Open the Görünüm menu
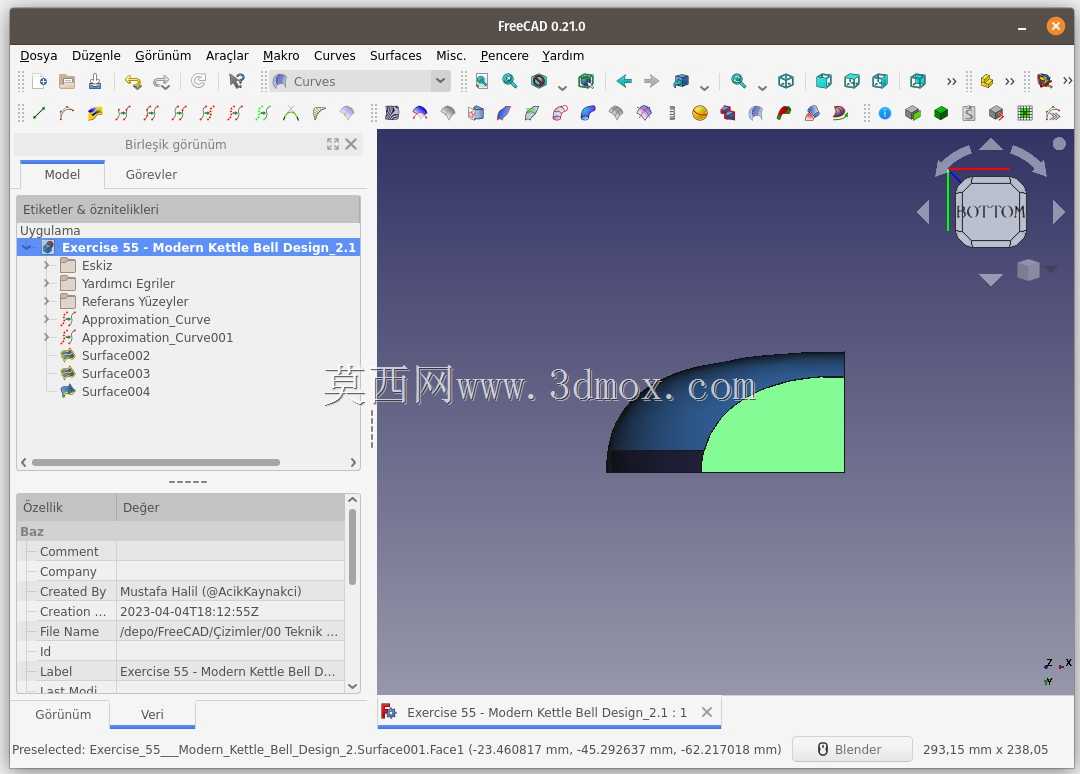 (163, 56)
